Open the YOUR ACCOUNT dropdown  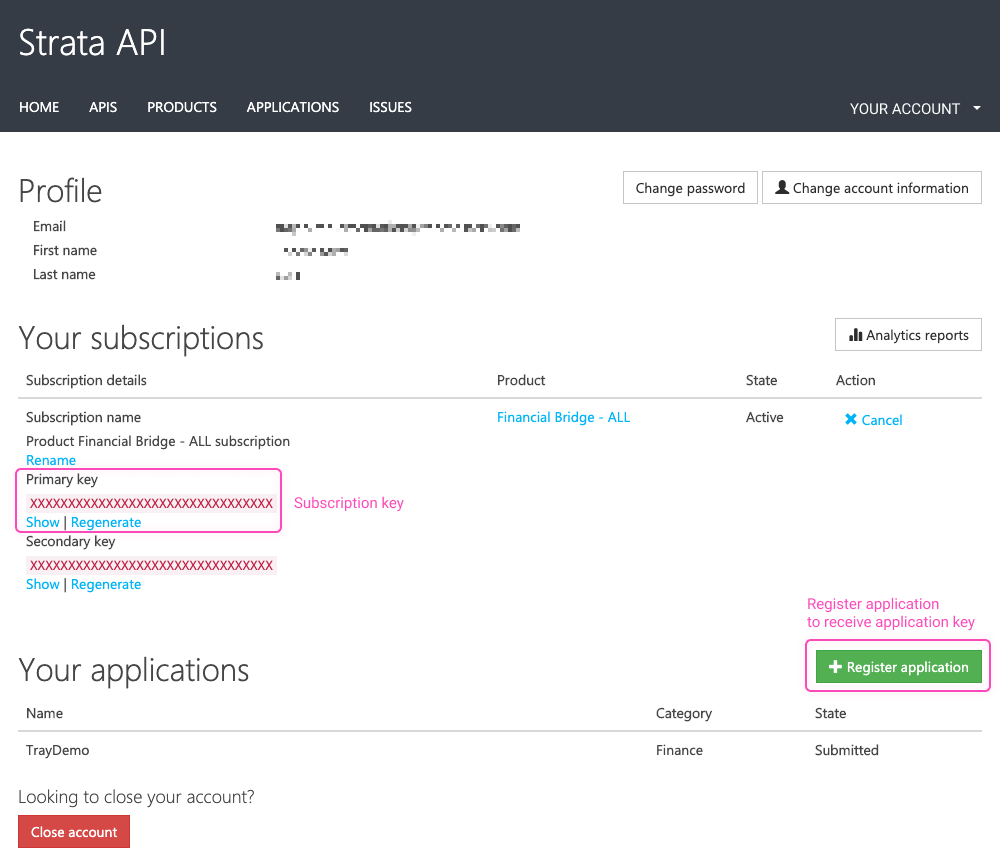(906, 108)
